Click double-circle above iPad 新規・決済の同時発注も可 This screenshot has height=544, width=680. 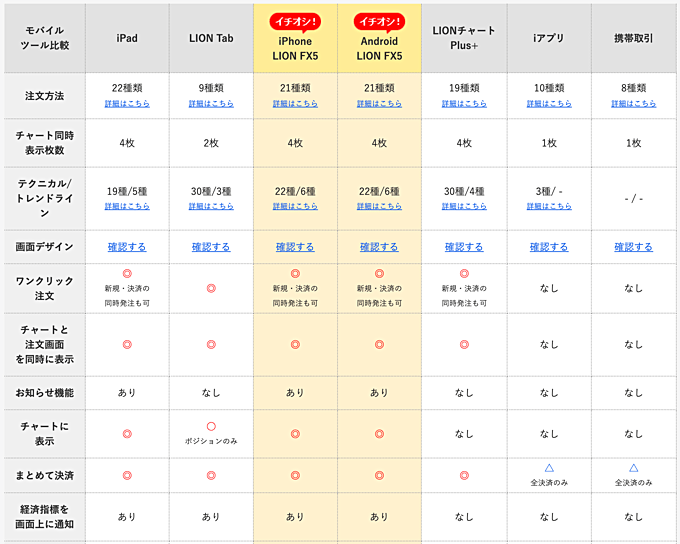pos(127,274)
